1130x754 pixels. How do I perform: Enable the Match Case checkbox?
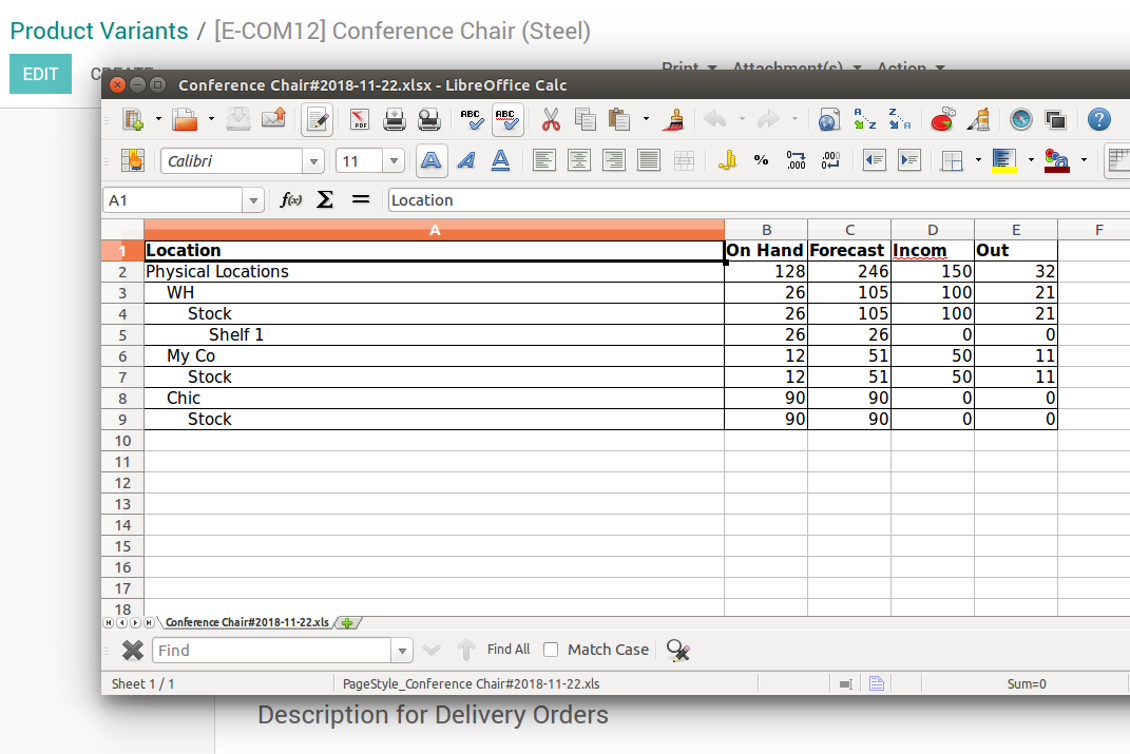click(x=551, y=649)
